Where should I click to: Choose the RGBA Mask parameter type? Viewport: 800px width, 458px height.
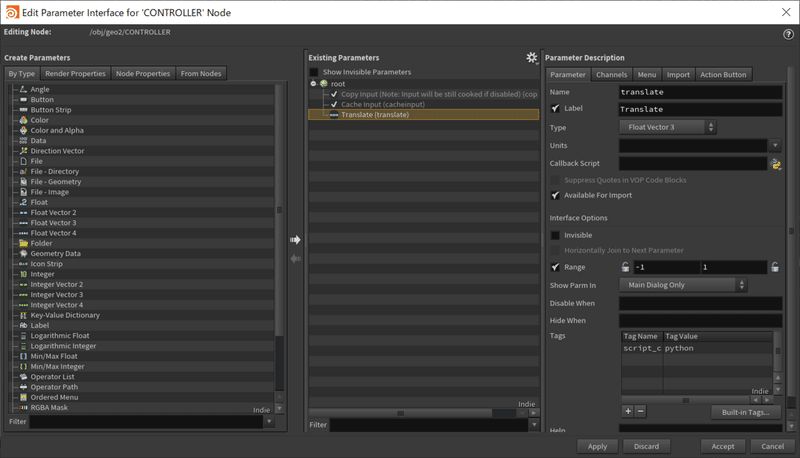pos(49,408)
